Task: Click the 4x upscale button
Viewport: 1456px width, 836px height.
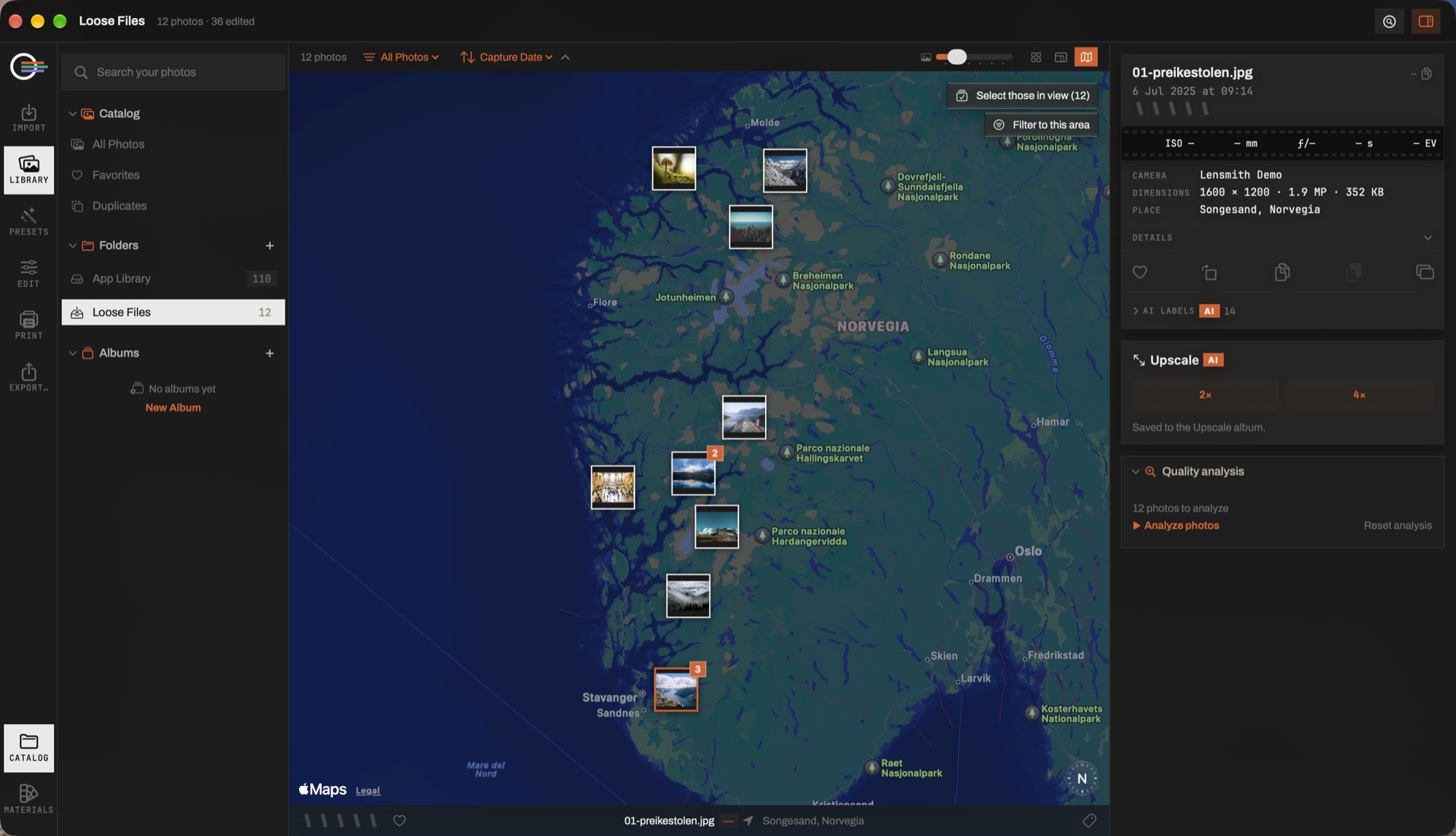Action: 1358,394
